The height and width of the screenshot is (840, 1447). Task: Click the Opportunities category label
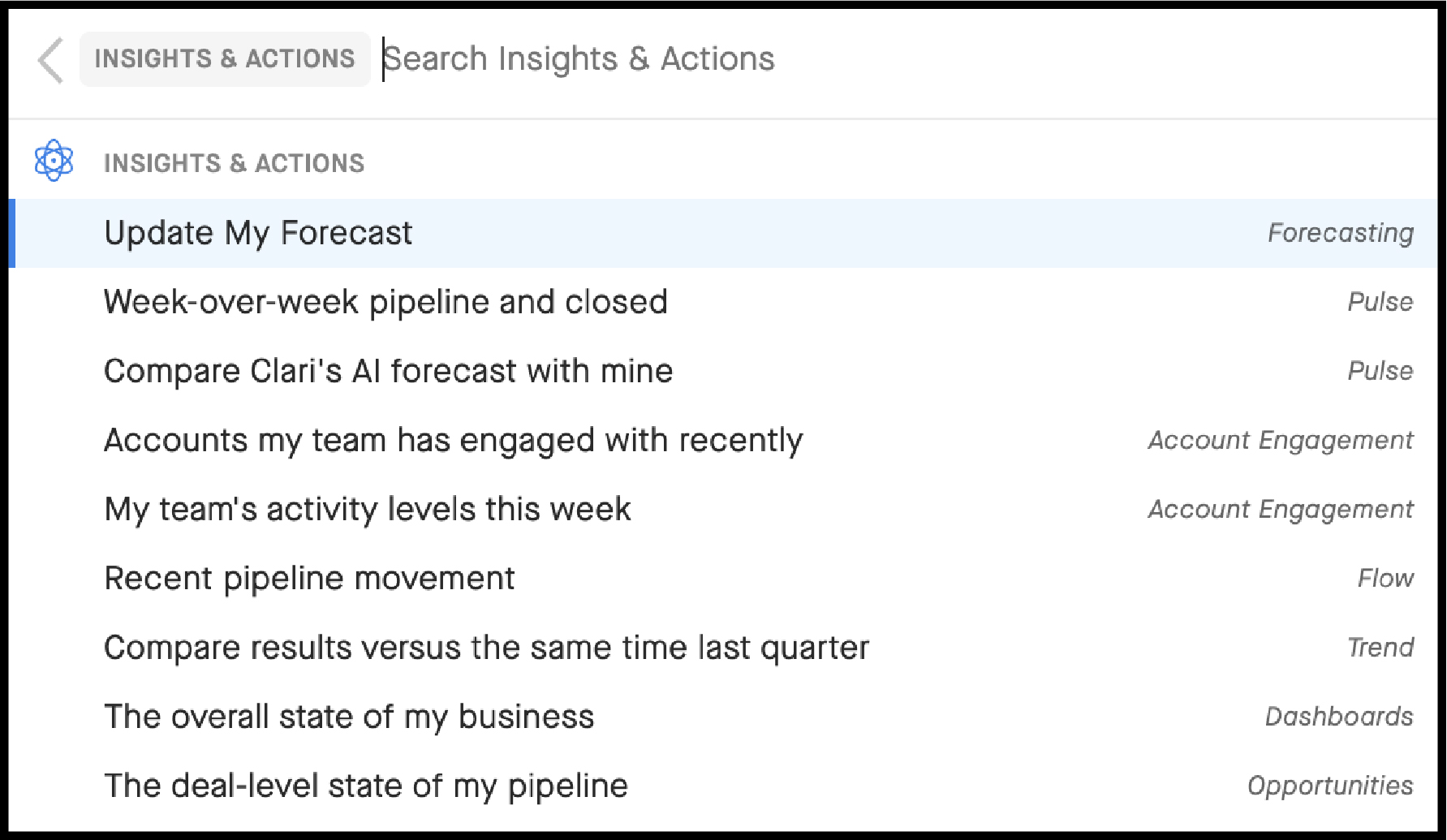[x=1329, y=785]
